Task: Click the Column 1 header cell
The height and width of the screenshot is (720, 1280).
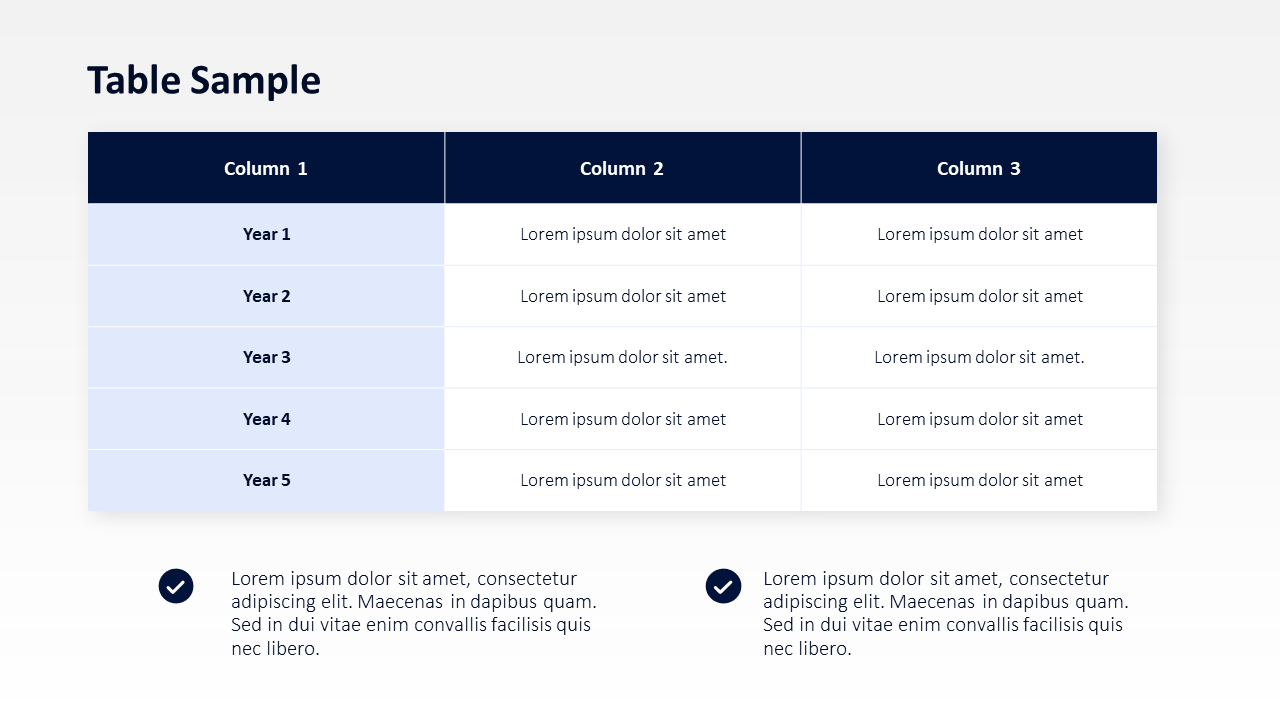Action: tap(266, 168)
